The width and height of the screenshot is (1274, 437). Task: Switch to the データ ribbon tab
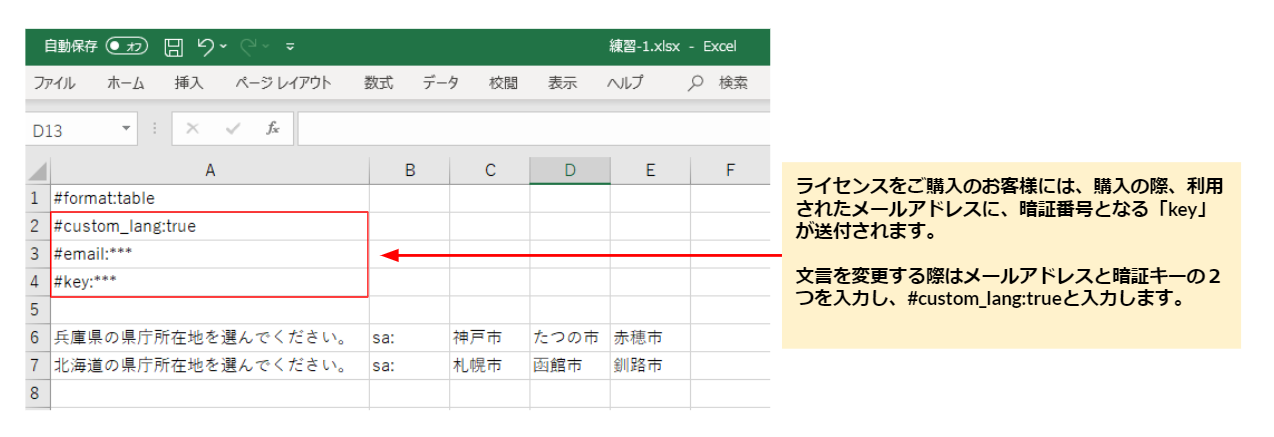click(440, 83)
